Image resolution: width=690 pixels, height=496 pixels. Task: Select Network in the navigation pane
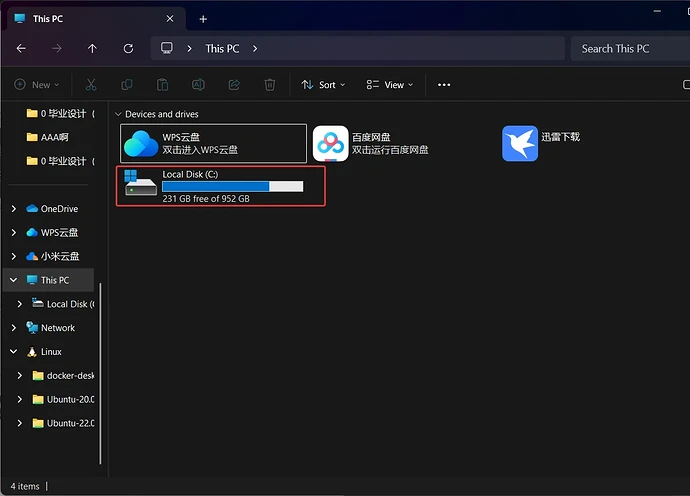57,328
